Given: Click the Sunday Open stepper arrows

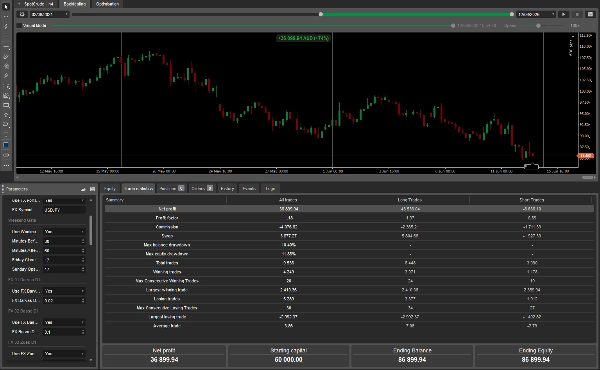Looking at the screenshot, I should click(x=83, y=269).
